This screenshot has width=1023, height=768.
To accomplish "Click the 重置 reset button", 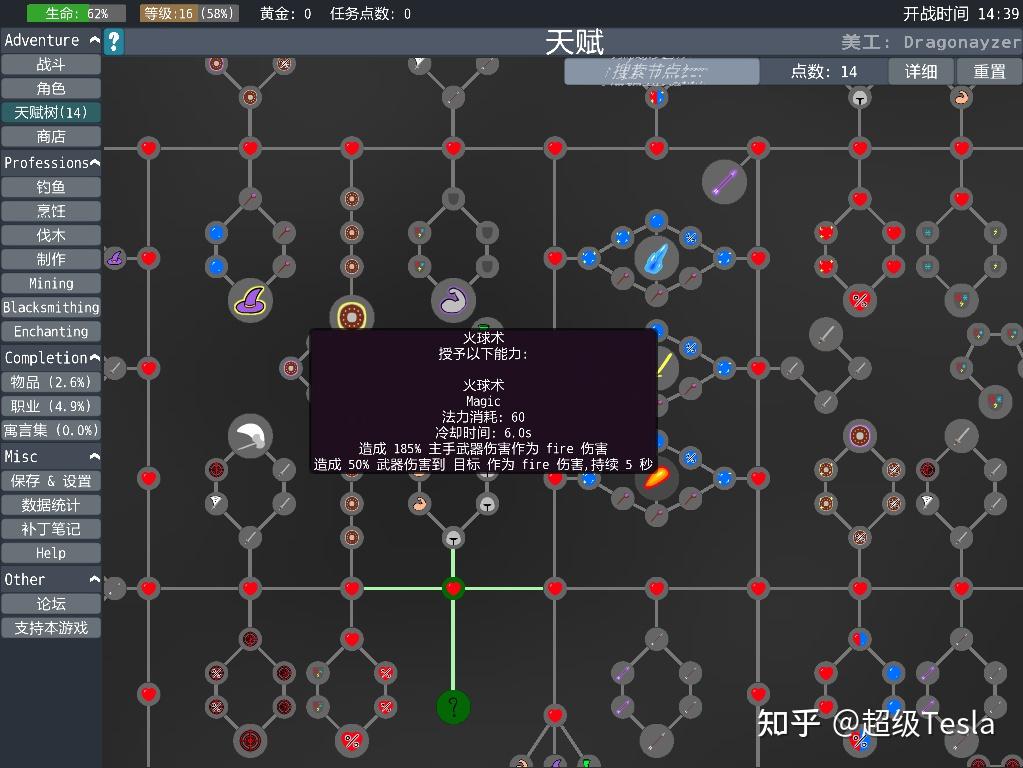I will [990, 70].
